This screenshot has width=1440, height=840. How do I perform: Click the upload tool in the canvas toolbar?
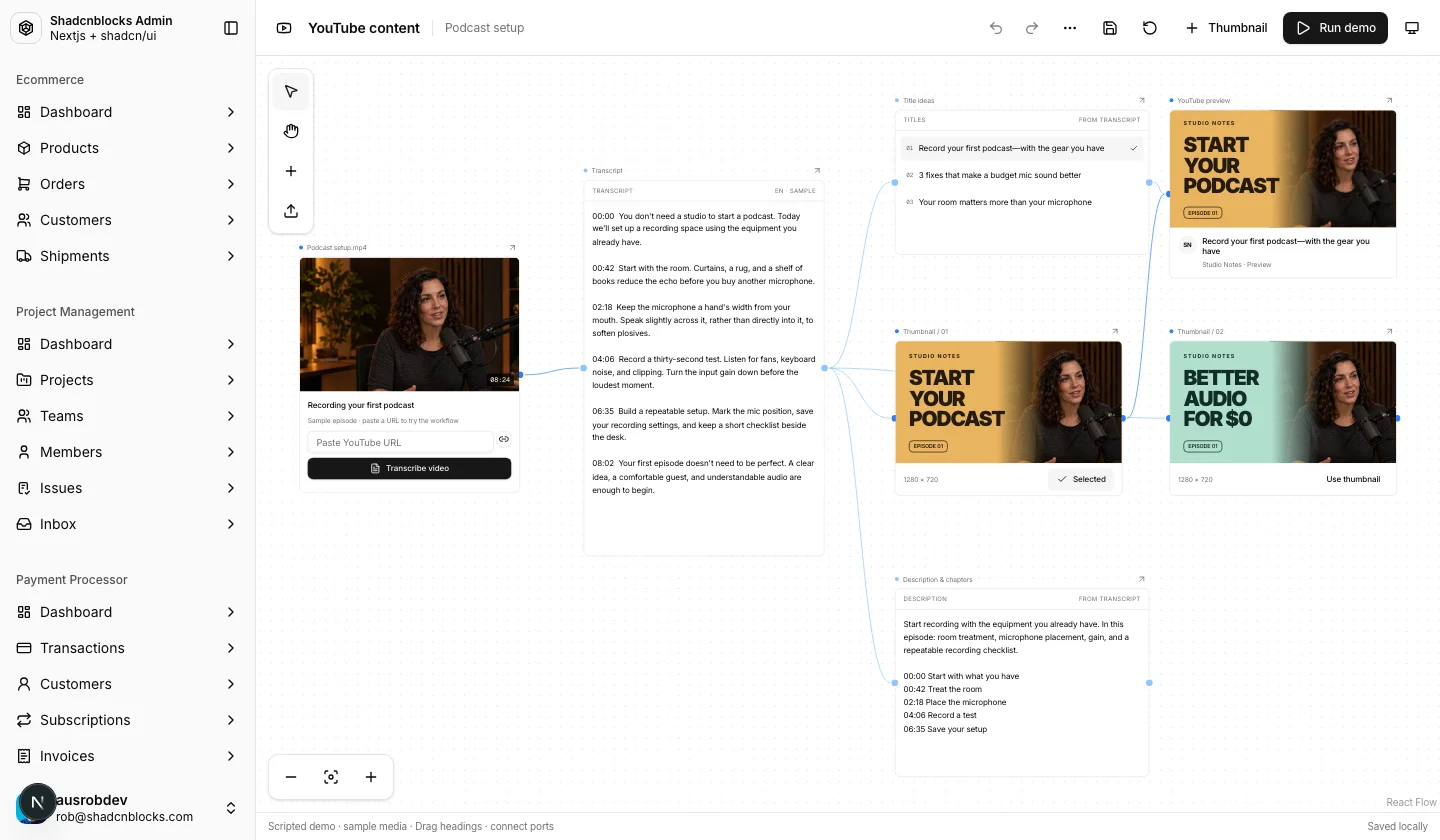(x=291, y=211)
